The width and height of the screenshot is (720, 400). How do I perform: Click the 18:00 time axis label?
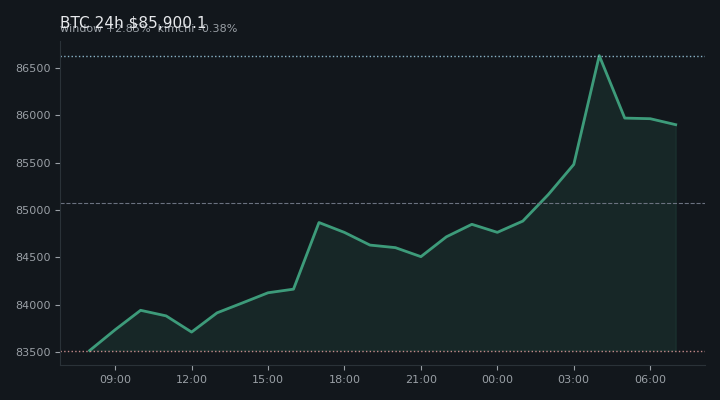click(x=344, y=379)
